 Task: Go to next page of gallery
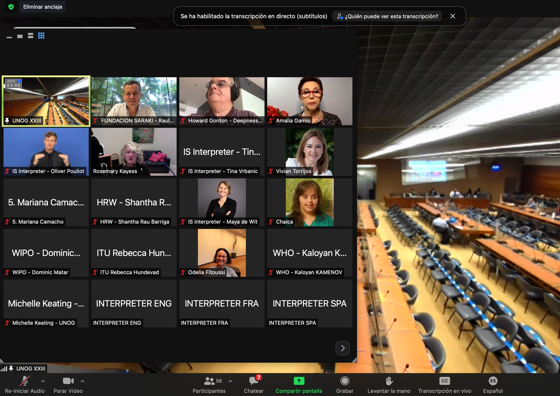coord(342,348)
